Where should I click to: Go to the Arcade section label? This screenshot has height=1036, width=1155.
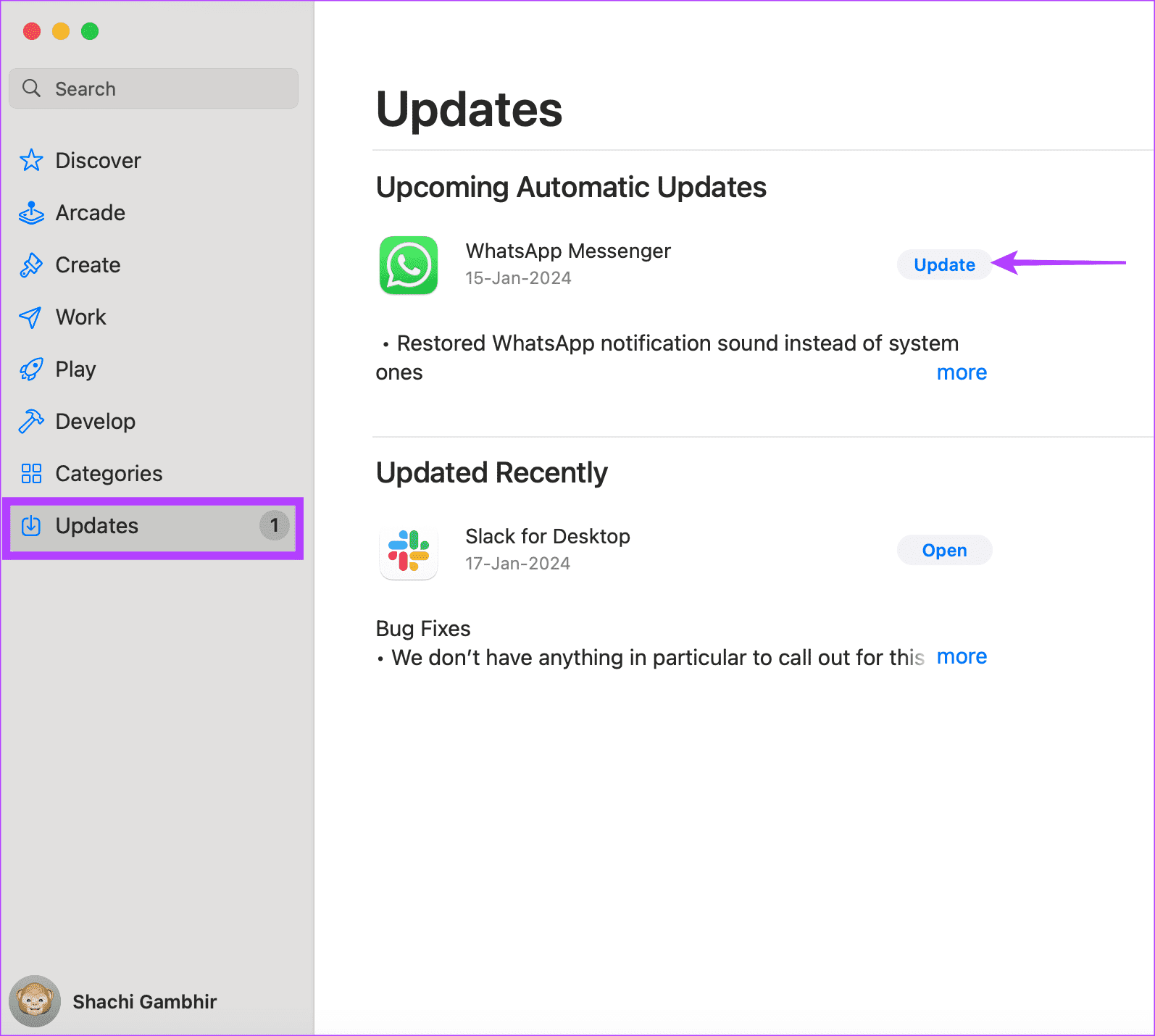click(91, 212)
